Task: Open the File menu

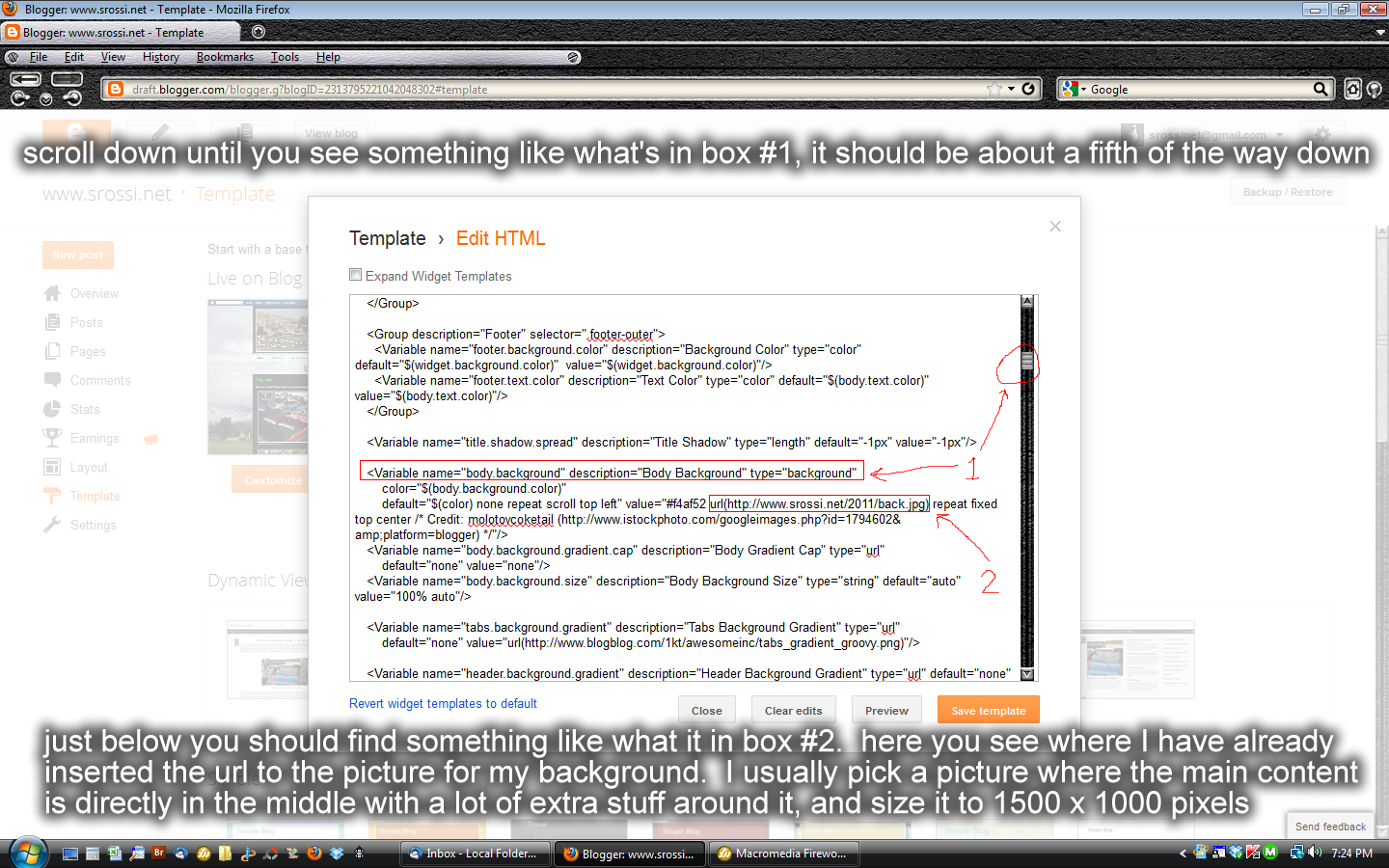Action: pos(39,57)
